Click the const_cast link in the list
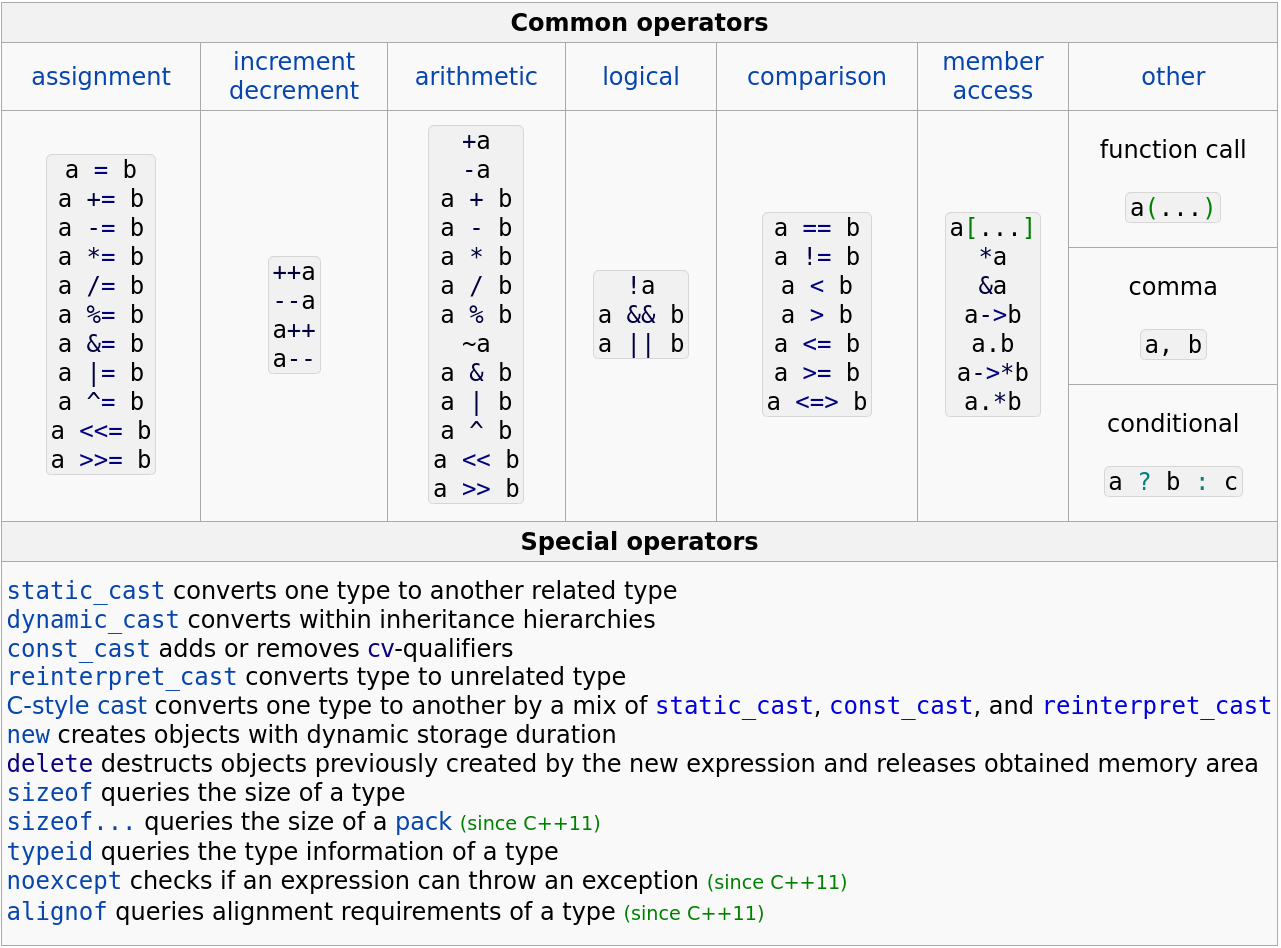1281x948 pixels. (x=78, y=648)
